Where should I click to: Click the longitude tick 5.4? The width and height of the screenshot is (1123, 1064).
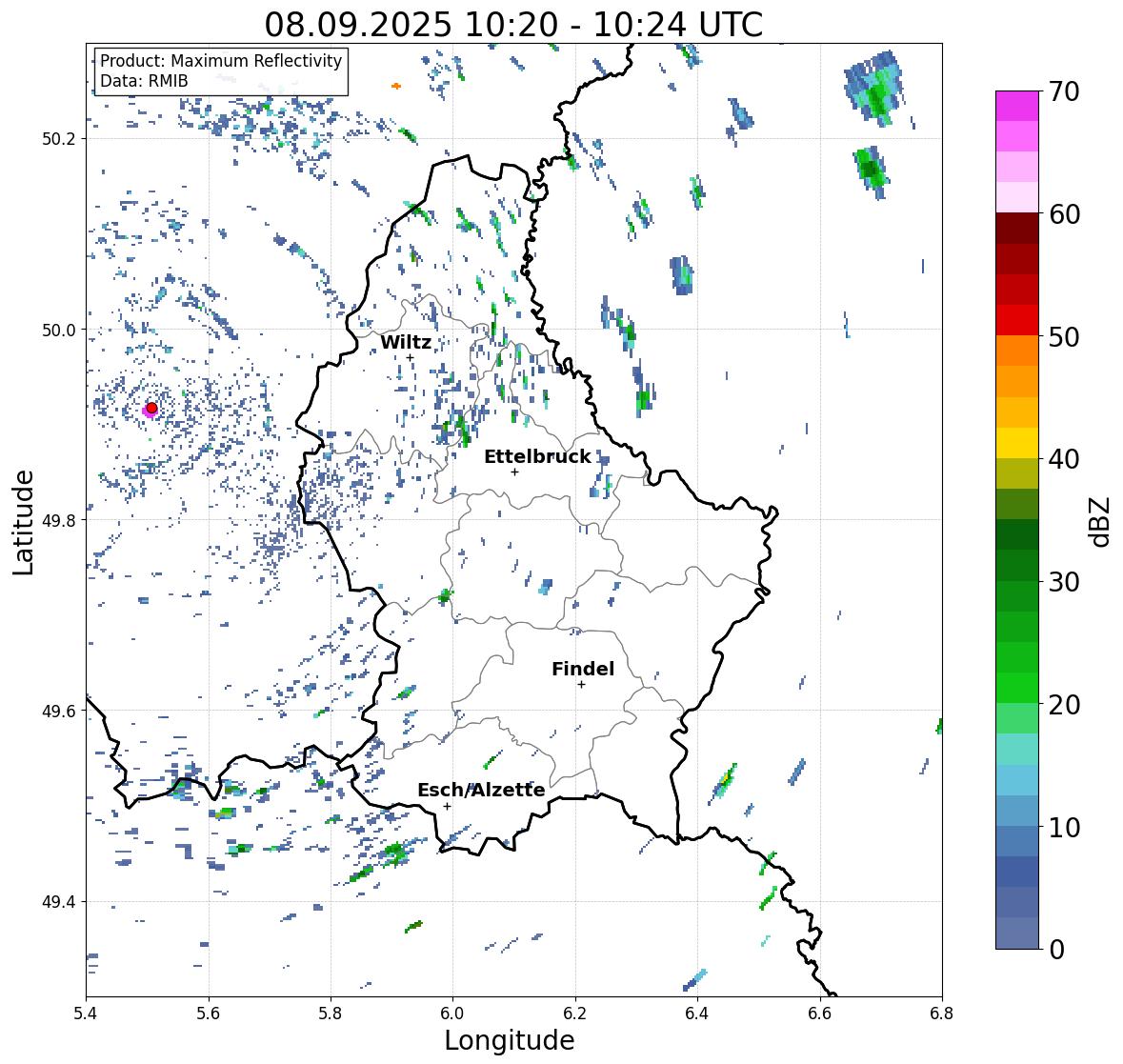click(x=86, y=1014)
